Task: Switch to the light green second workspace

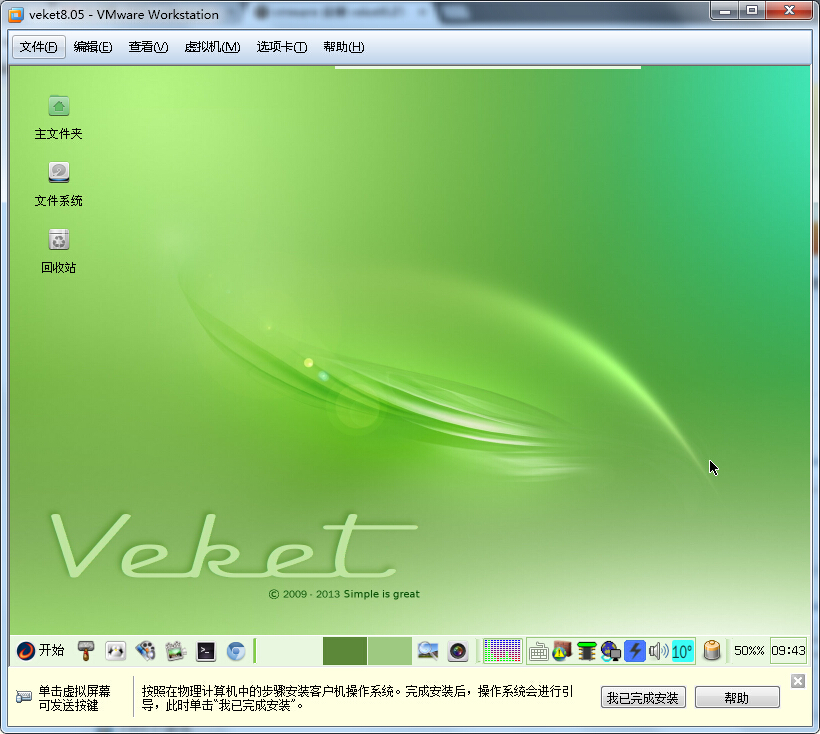Action: click(390, 651)
